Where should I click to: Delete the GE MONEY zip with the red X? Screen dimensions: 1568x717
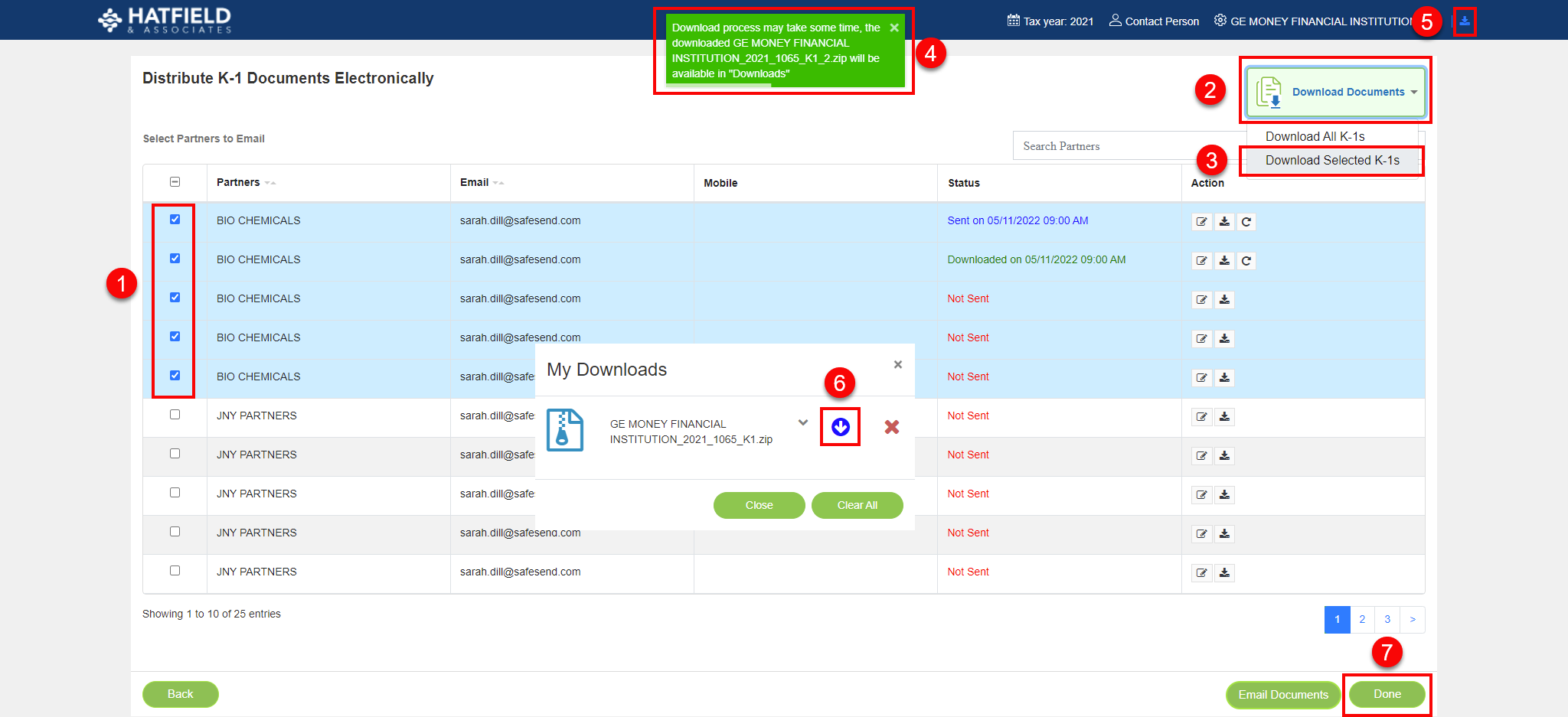tap(891, 427)
